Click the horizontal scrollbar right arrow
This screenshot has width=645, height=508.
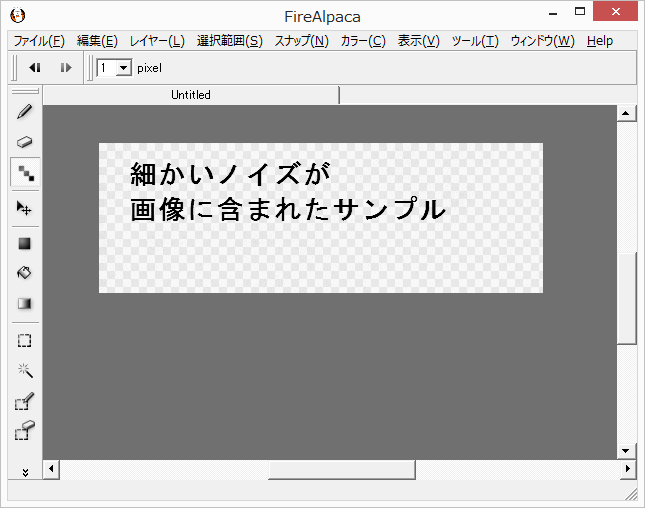point(628,469)
